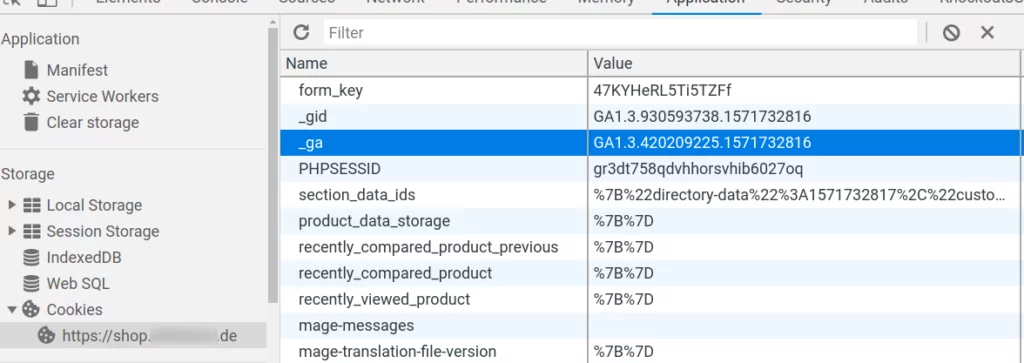Select Session Storage in sidebar
This screenshot has height=363, width=1024.
(x=103, y=231)
